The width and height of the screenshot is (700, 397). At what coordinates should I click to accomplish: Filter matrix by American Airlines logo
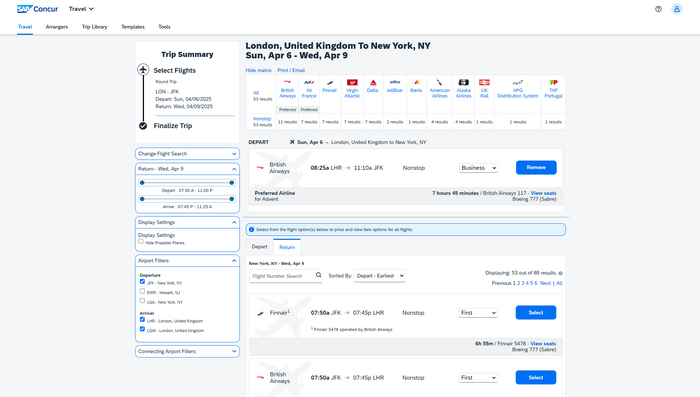point(440,82)
